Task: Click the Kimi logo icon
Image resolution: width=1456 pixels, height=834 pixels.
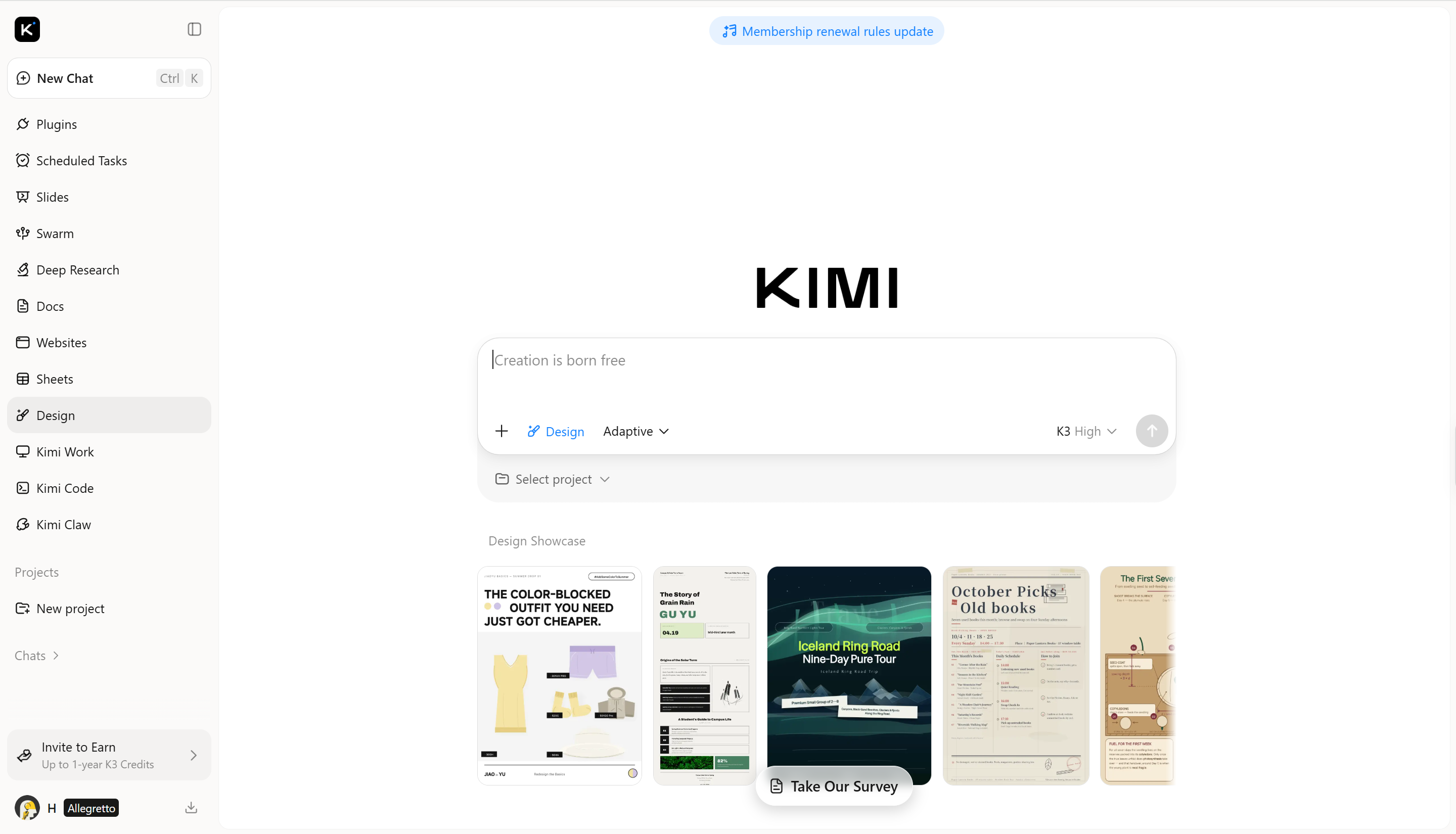Action: [27, 29]
